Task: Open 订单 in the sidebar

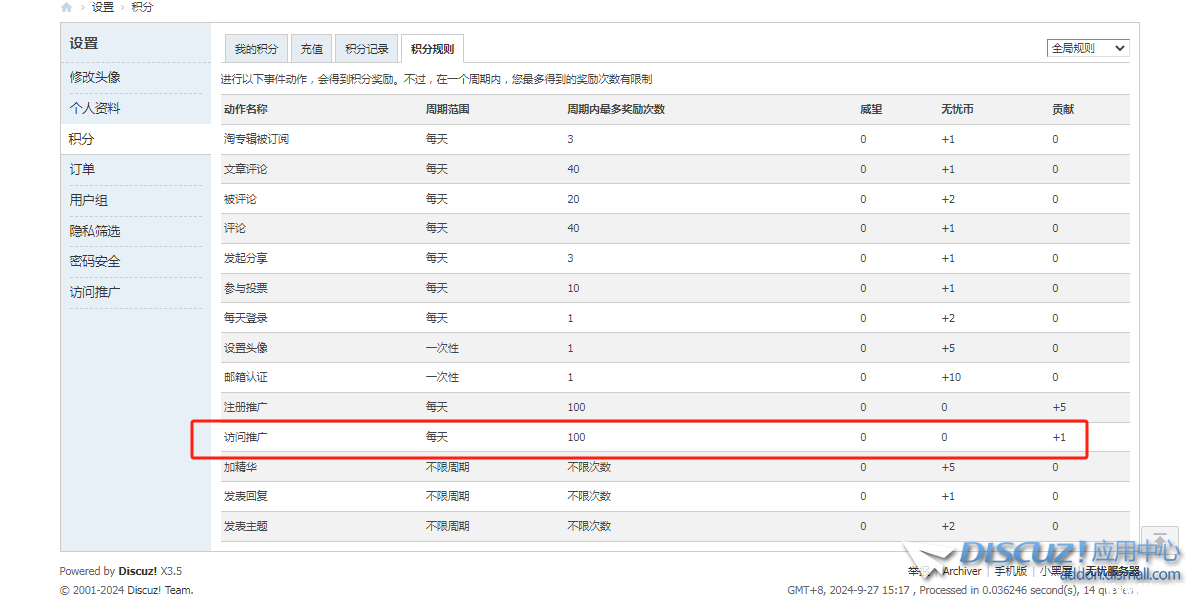Action: [82, 170]
